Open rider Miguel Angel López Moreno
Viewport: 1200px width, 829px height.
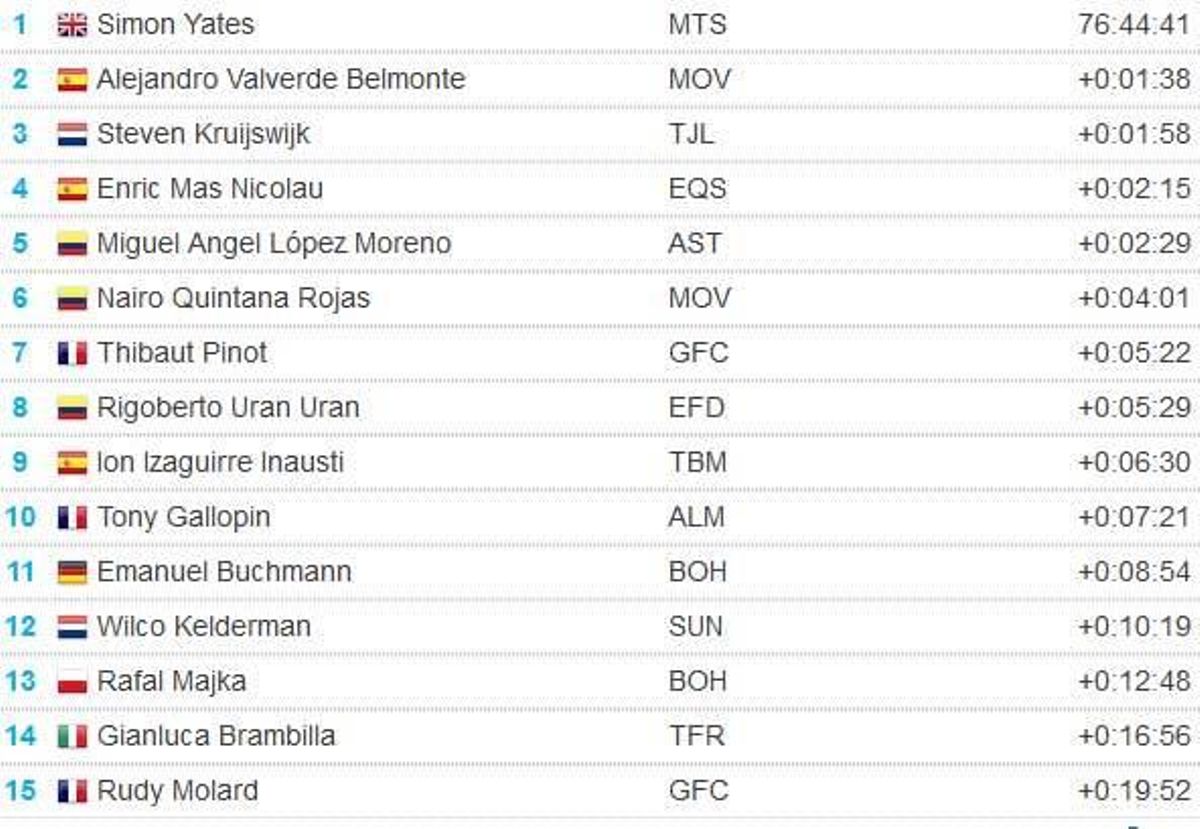pos(274,243)
